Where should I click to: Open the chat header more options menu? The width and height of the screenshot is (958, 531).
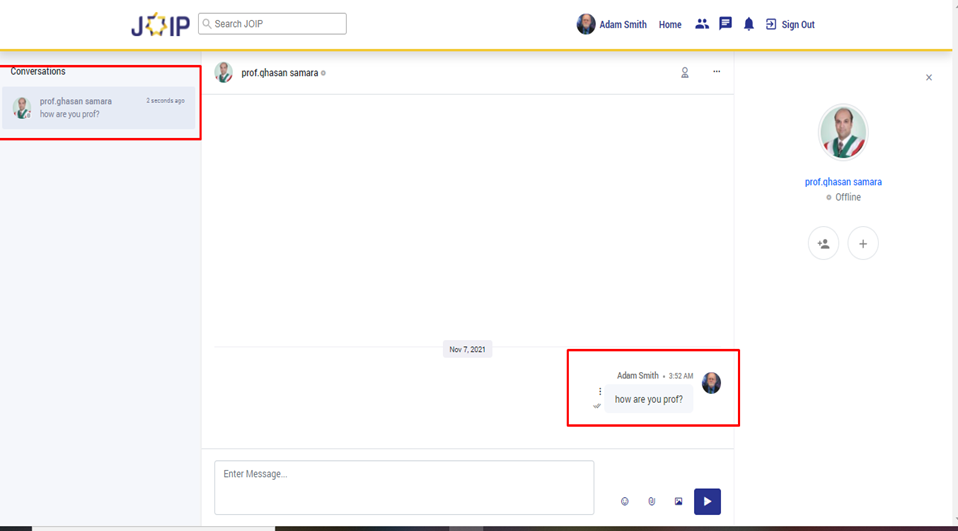coord(717,71)
